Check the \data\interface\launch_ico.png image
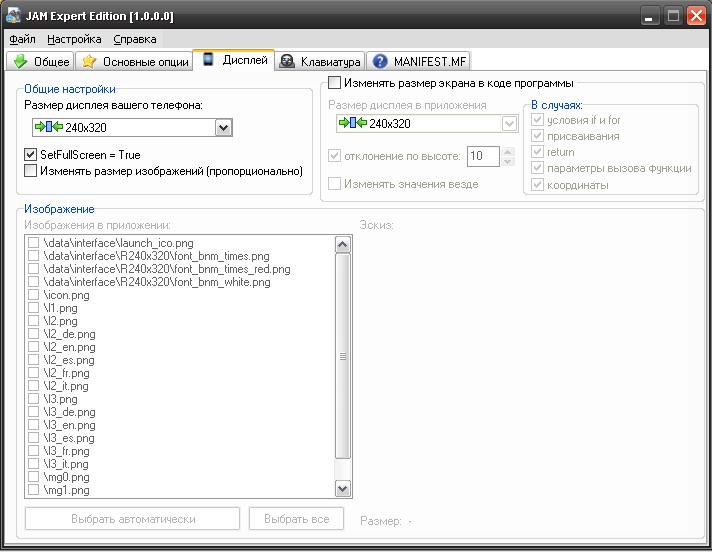This screenshot has width=712, height=552. point(34,243)
